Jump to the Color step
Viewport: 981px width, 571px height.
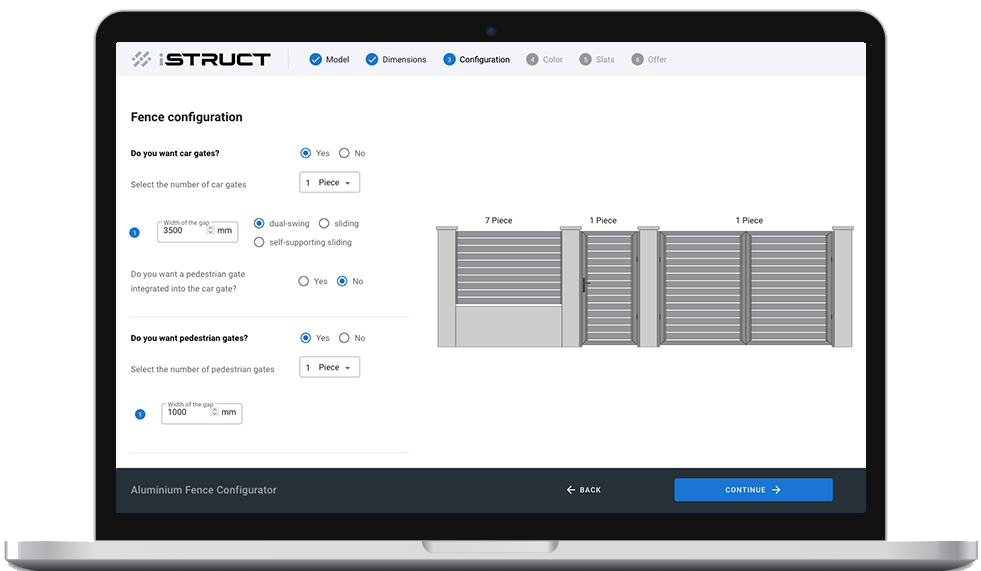pos(544,59)
